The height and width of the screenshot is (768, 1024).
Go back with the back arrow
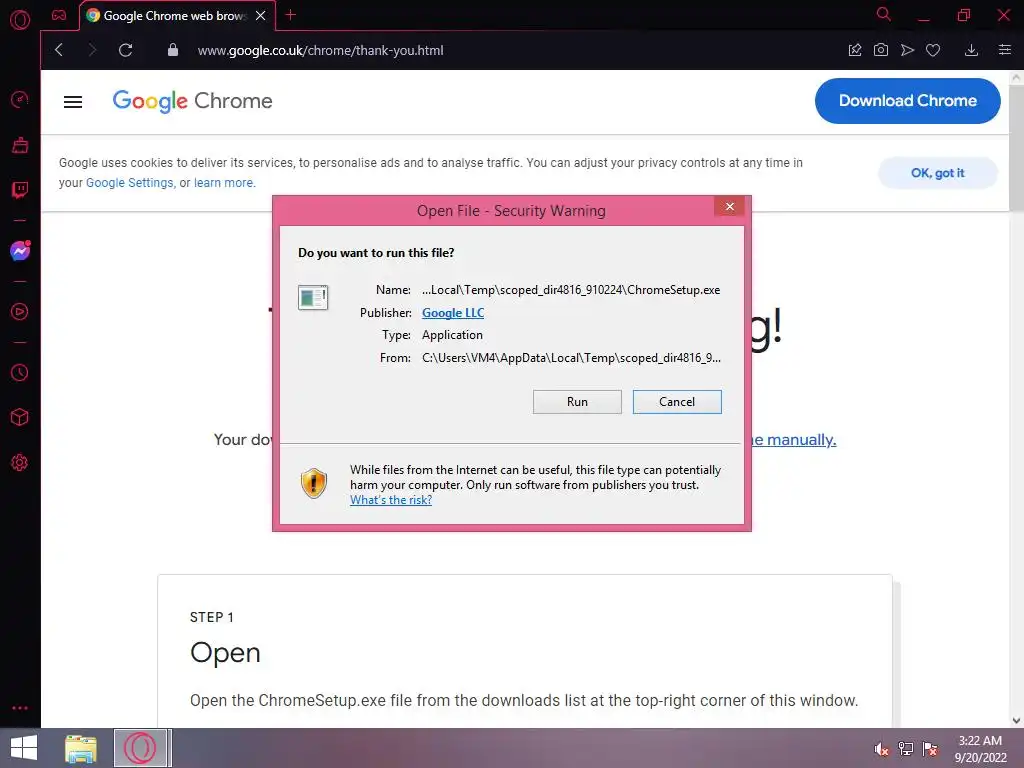point(59,50)
